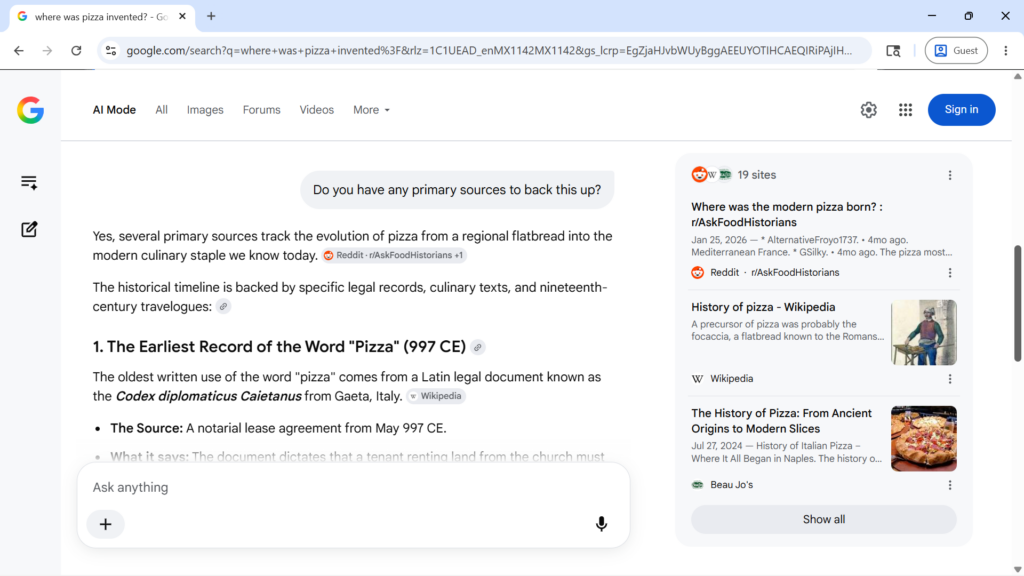
Task: Click link icon after 'travelogues:'
Action: [223, 306]
